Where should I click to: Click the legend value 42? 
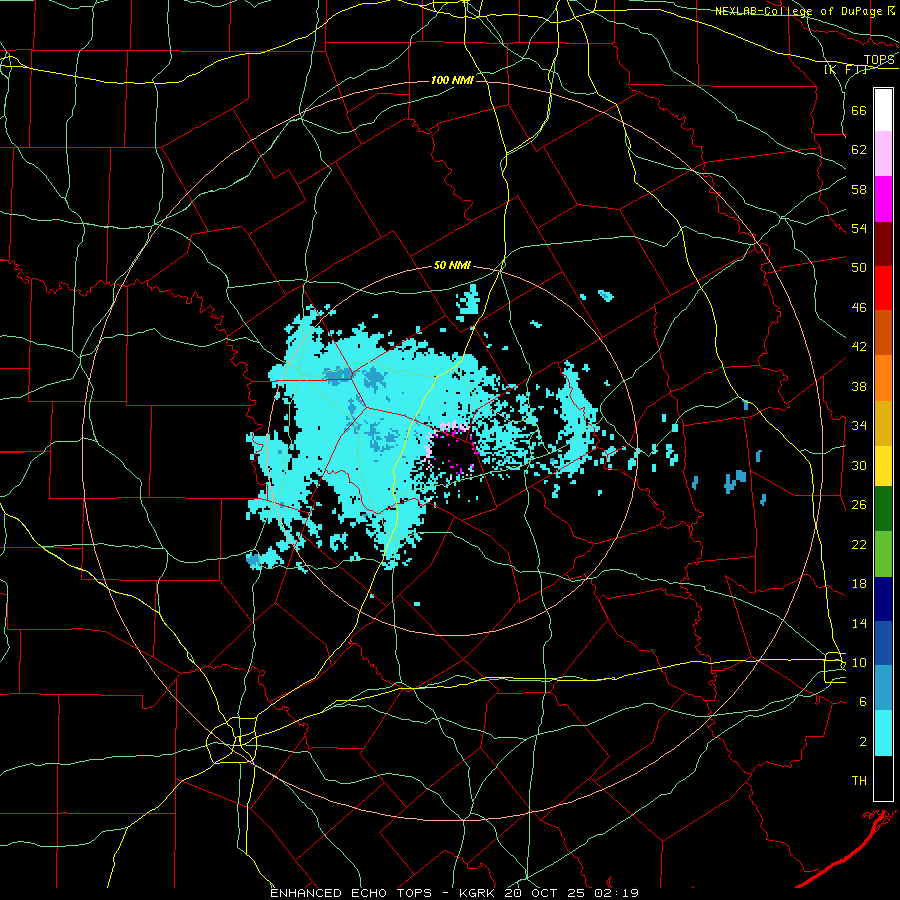tap(859, 346)
